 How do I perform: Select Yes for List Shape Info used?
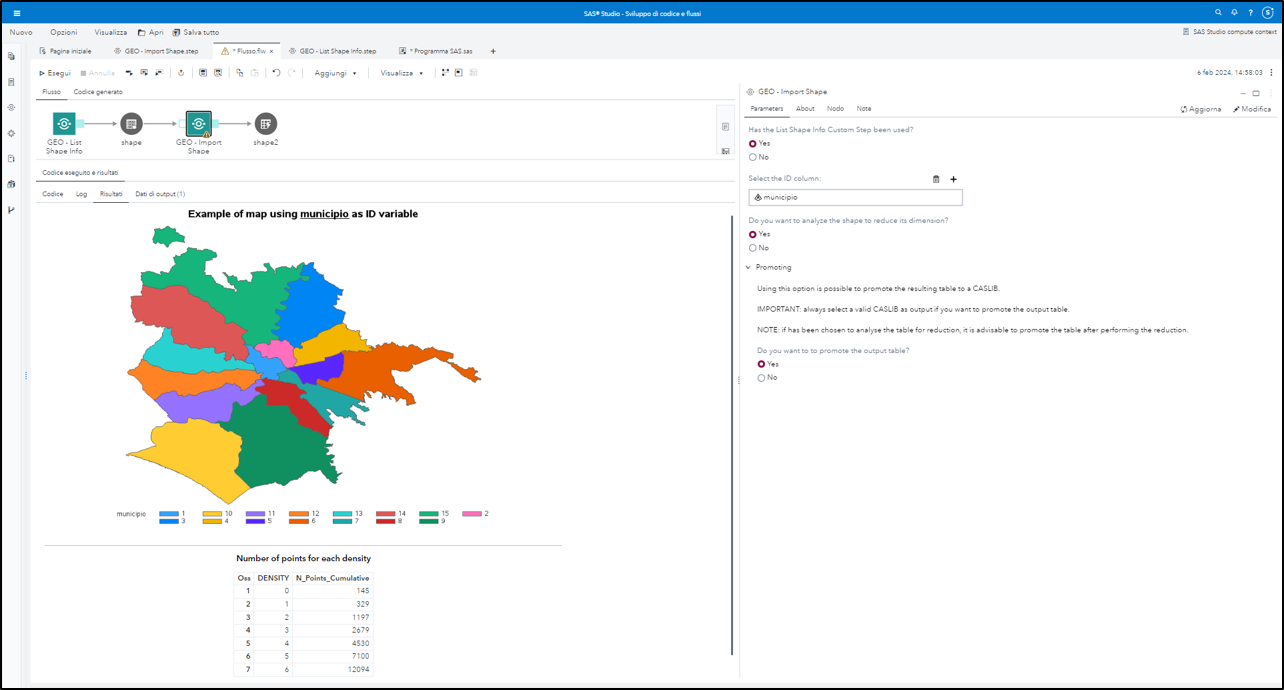(753, 144)
